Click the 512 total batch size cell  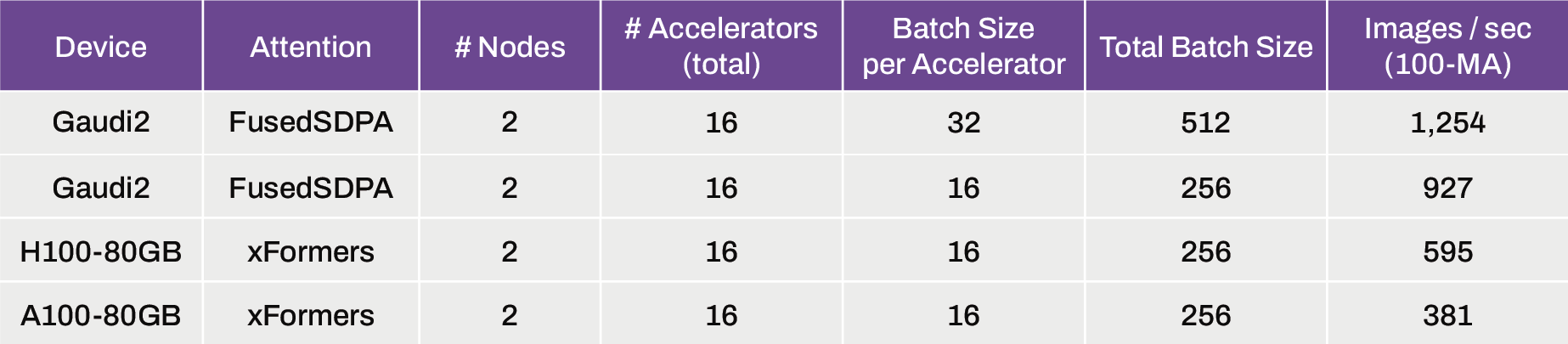click(1205, 122)
